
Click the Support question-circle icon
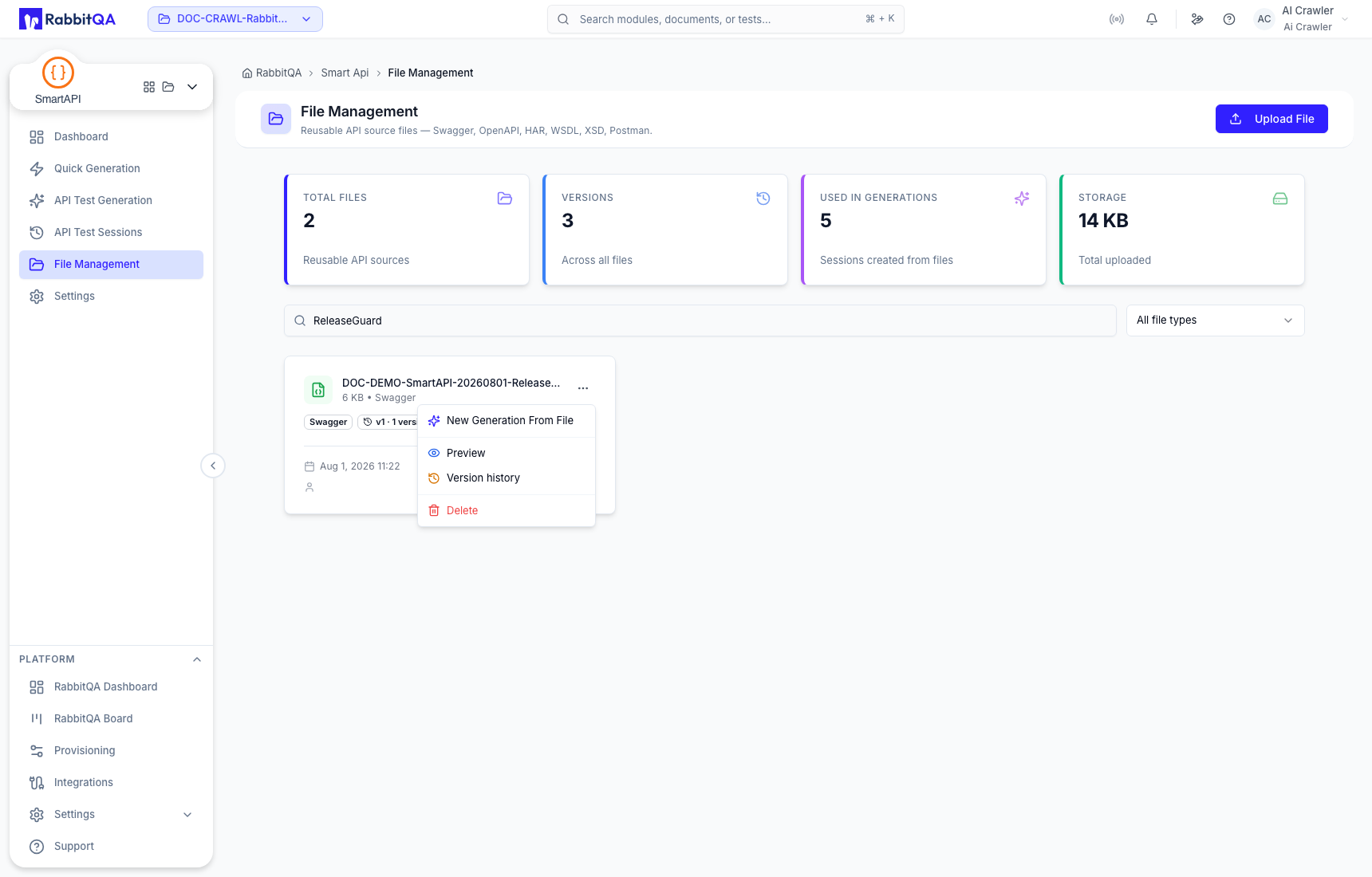[x=37, y=847]
